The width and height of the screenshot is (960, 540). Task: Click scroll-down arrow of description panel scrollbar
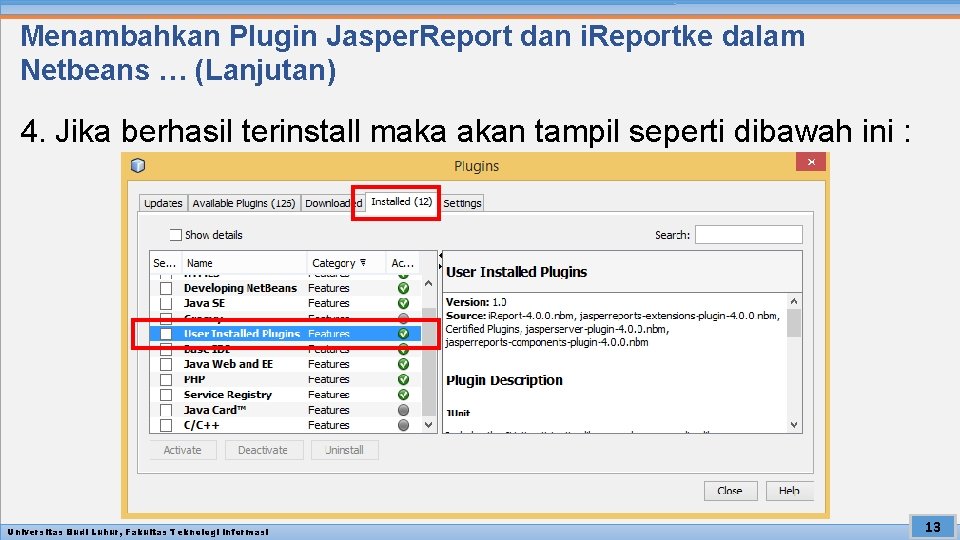pyautogui.click(x=794, y=425)
